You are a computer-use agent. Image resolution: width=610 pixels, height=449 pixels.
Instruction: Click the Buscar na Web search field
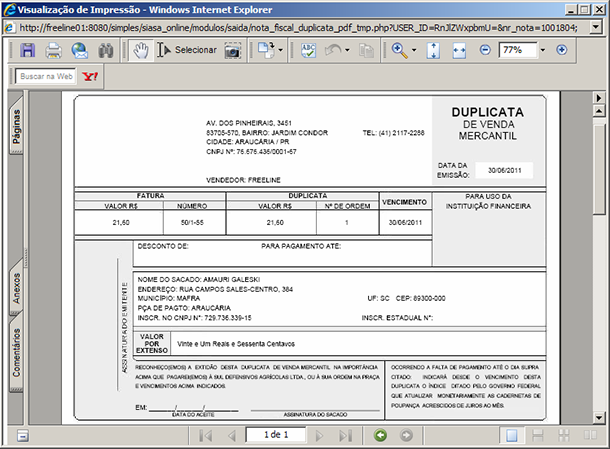pyautogui.click(x=46, y=76)
